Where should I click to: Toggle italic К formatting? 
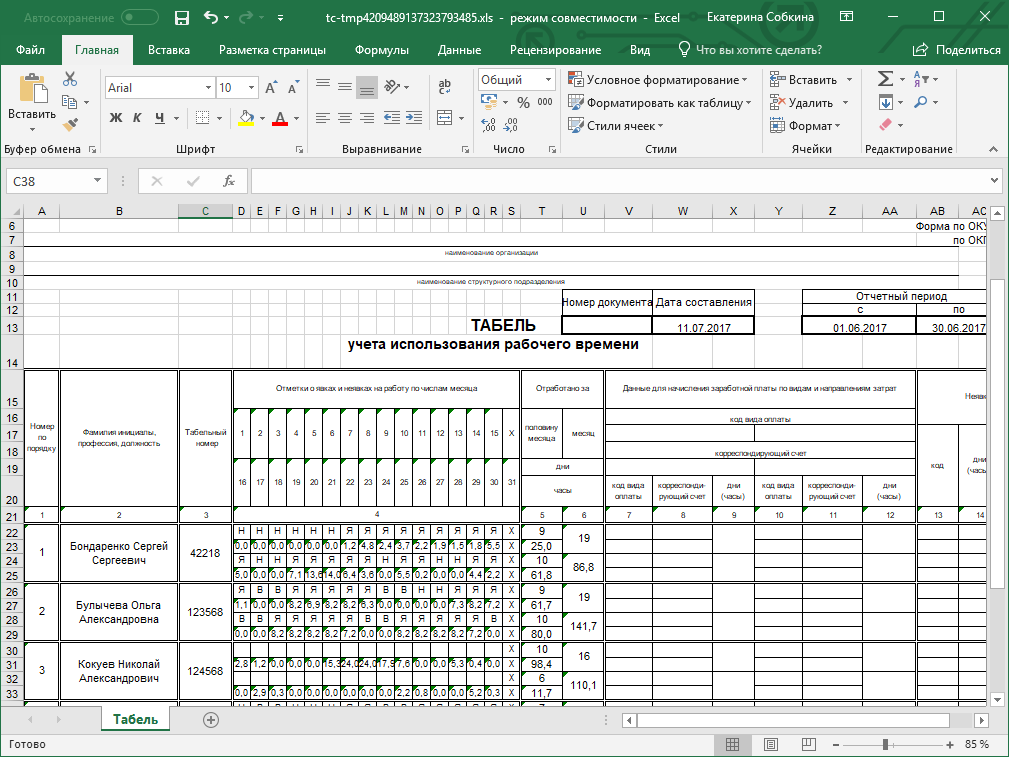(138, 118)
